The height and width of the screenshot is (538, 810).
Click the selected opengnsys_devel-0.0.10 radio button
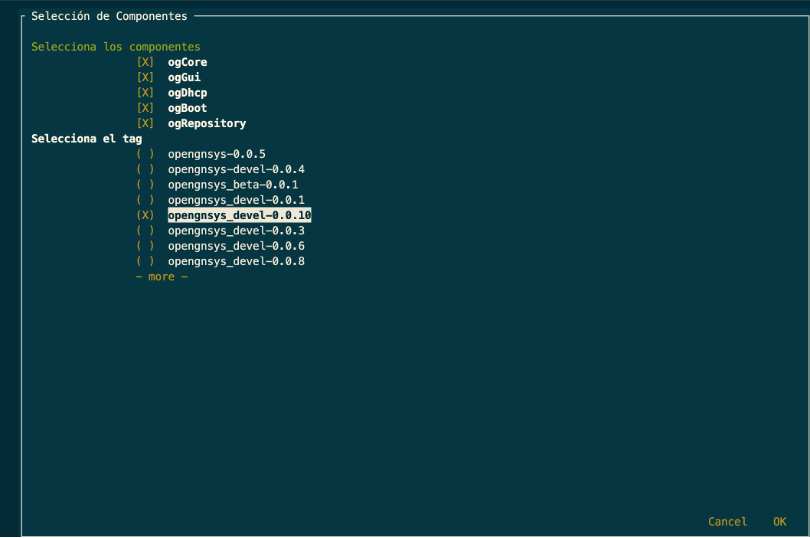pyautogui.click(x=145, y=216)
